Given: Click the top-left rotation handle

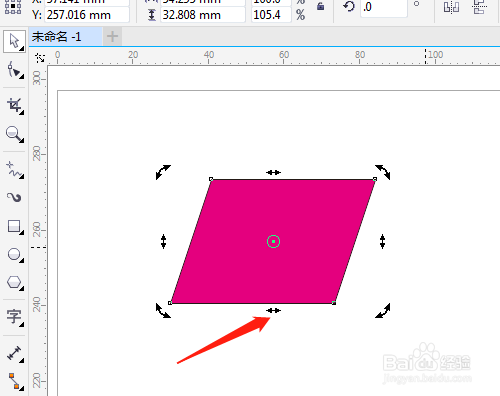Looking at the screenshot, I should [163, 172].
